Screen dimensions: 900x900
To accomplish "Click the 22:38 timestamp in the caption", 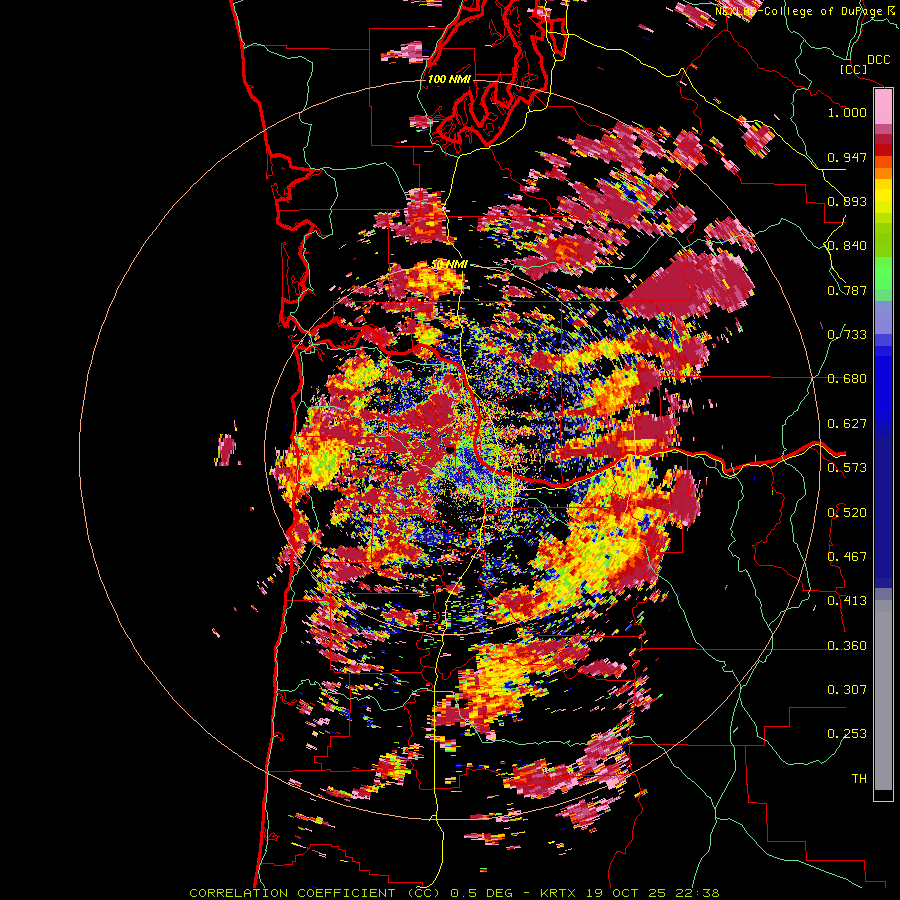I will pos(697,893).
